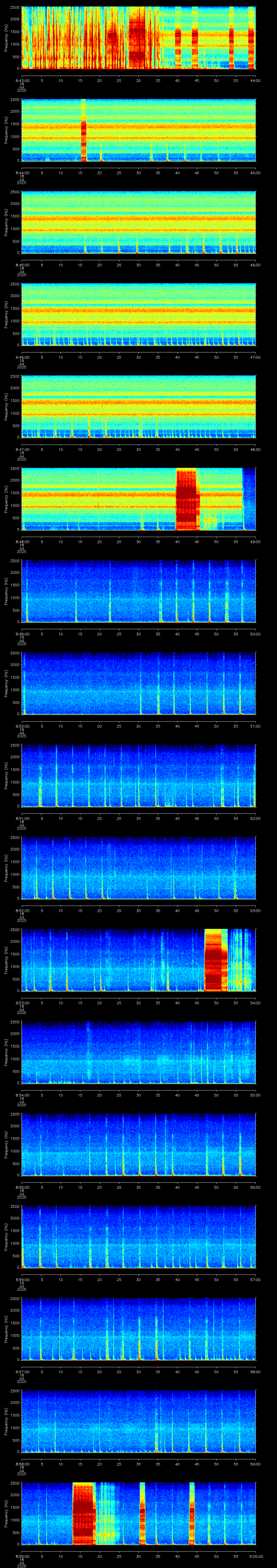Open the 8:45 spectrogram panel
Image resolution: width=277 pixels, height=1568 pixels.
(138, 222)
